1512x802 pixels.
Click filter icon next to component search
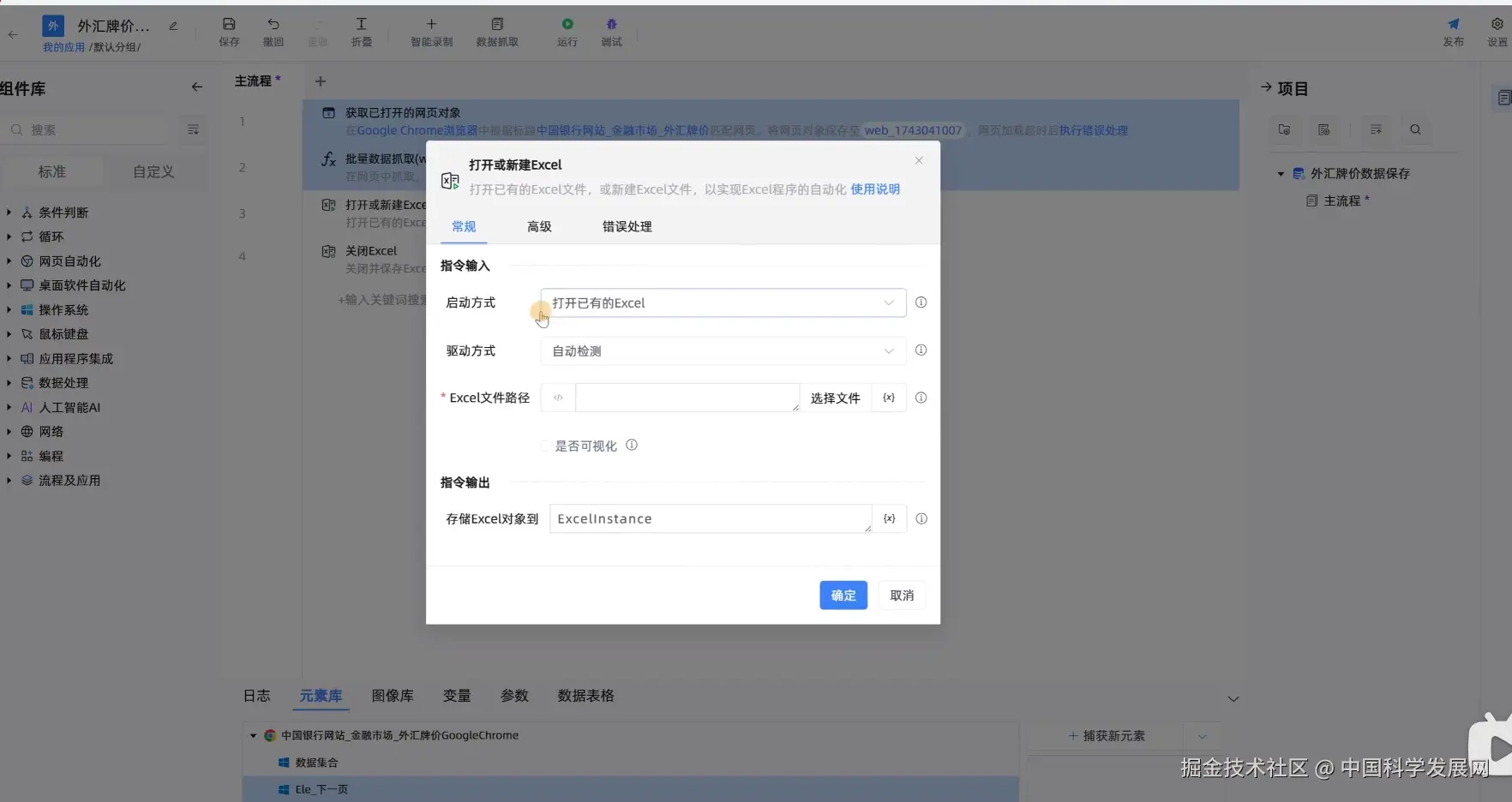pyautogui.click(x=194, y=129)
